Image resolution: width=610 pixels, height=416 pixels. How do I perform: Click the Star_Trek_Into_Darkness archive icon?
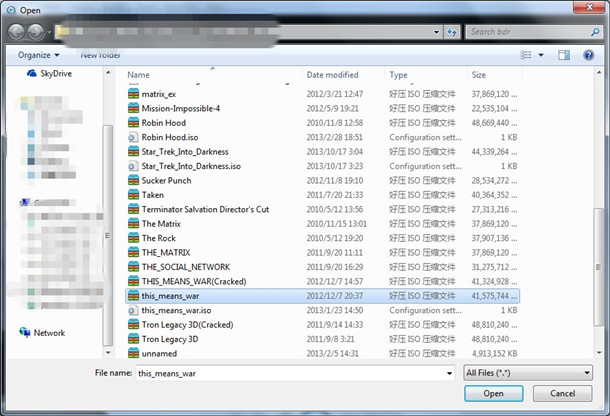point(133,151)
